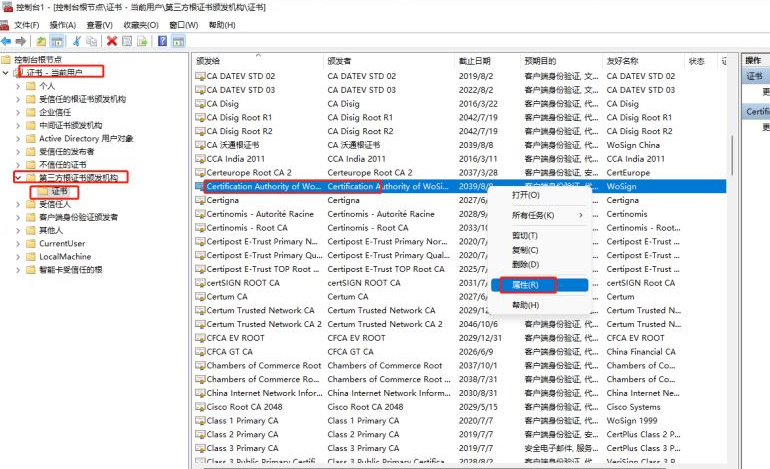The width and height of the screenshot is (770, 469).
Task: Click the 颁发者 column header
Action: click(x=340, y=60)
